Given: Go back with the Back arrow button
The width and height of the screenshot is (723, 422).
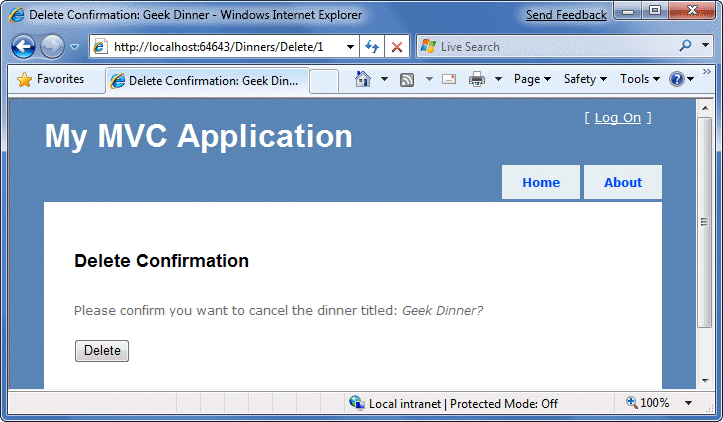Looking at the screenshot, I should (23, 47).
